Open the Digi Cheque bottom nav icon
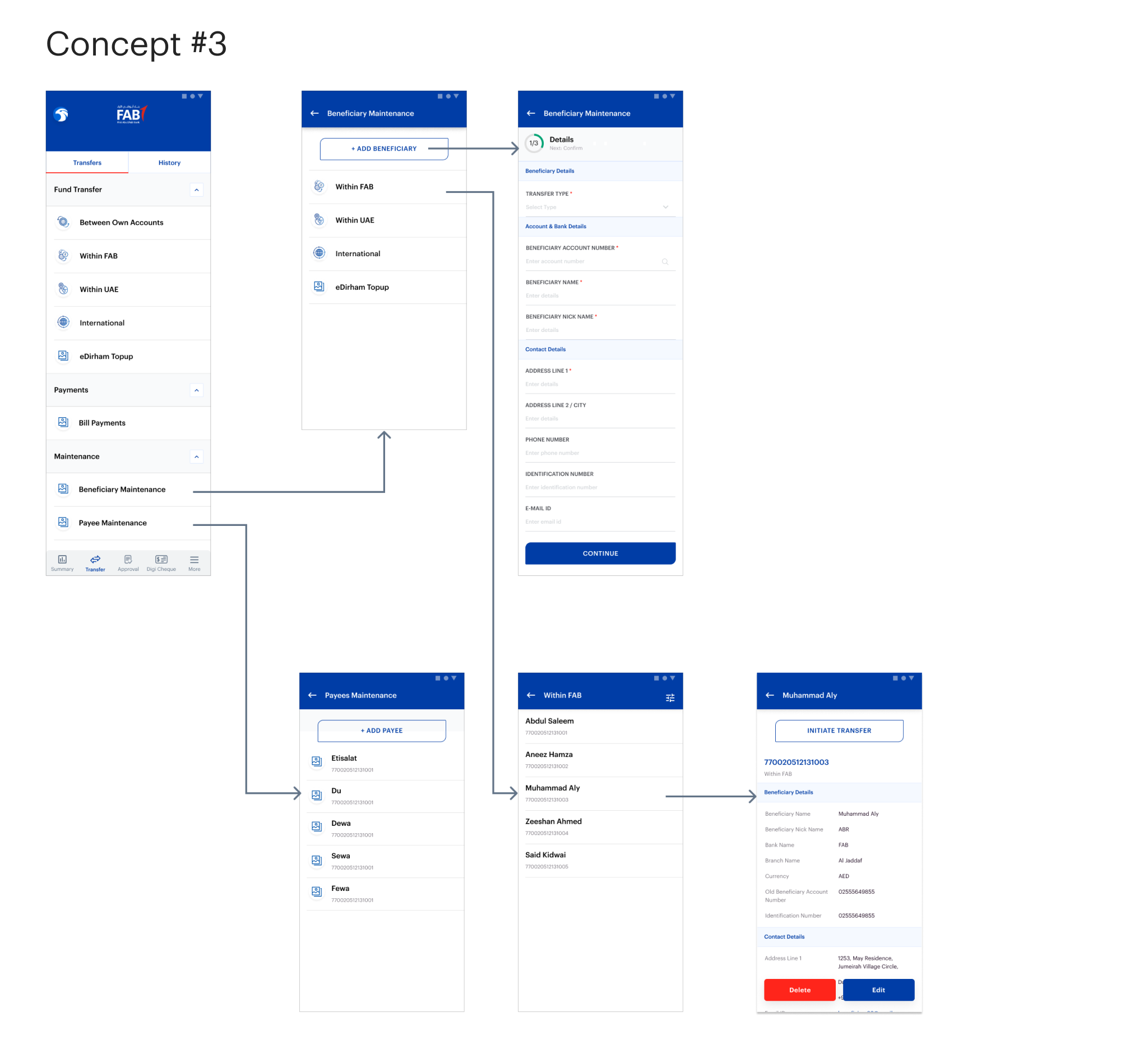 point(161,560)
